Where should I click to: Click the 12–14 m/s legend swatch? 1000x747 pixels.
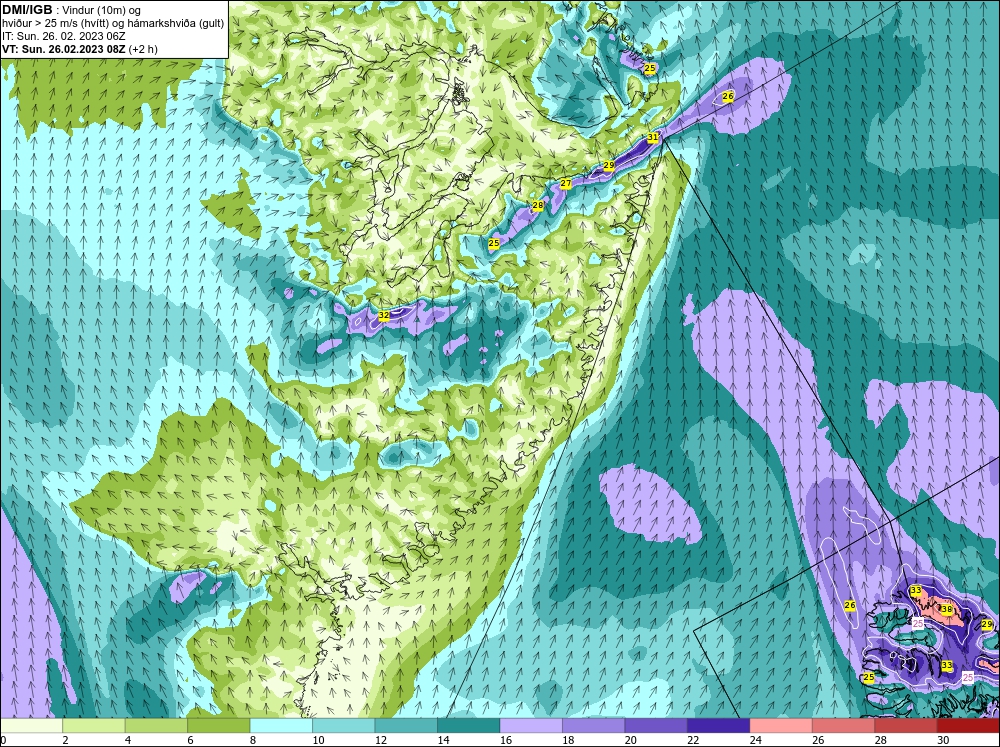(x=406, y=725)
